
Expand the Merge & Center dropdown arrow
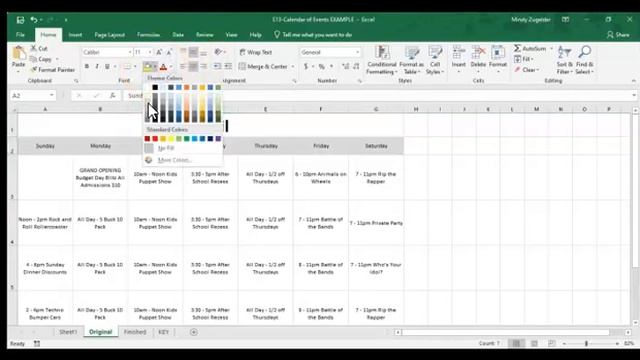[293, 67]
